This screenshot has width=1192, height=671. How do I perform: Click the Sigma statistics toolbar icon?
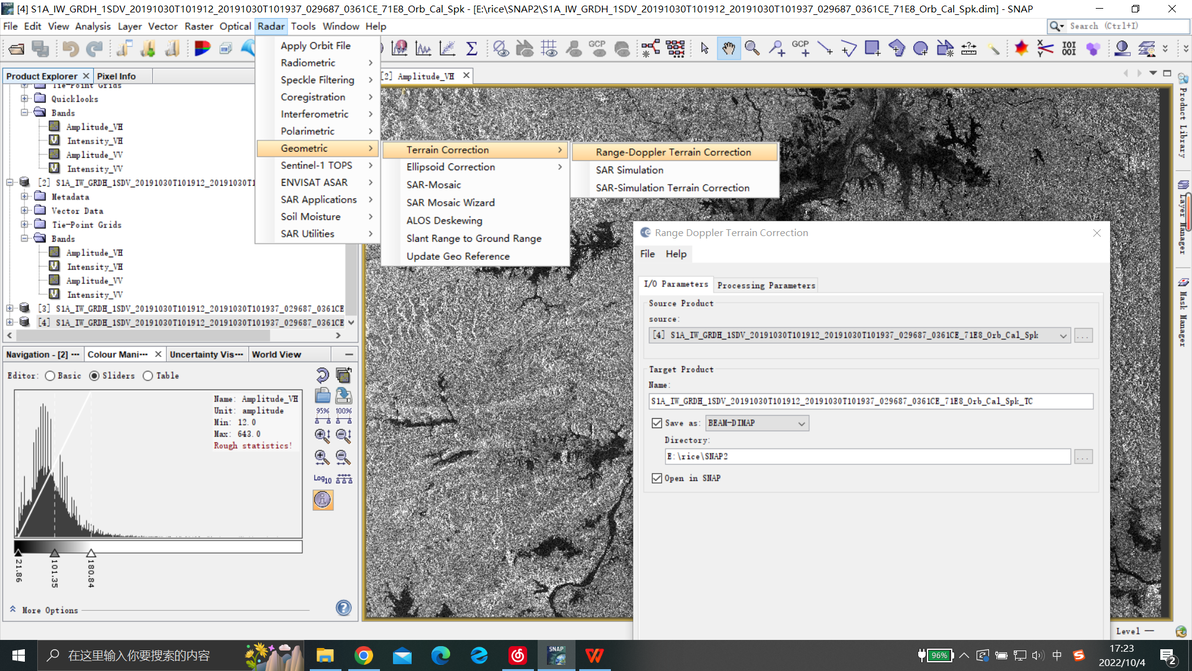[471, 48]
